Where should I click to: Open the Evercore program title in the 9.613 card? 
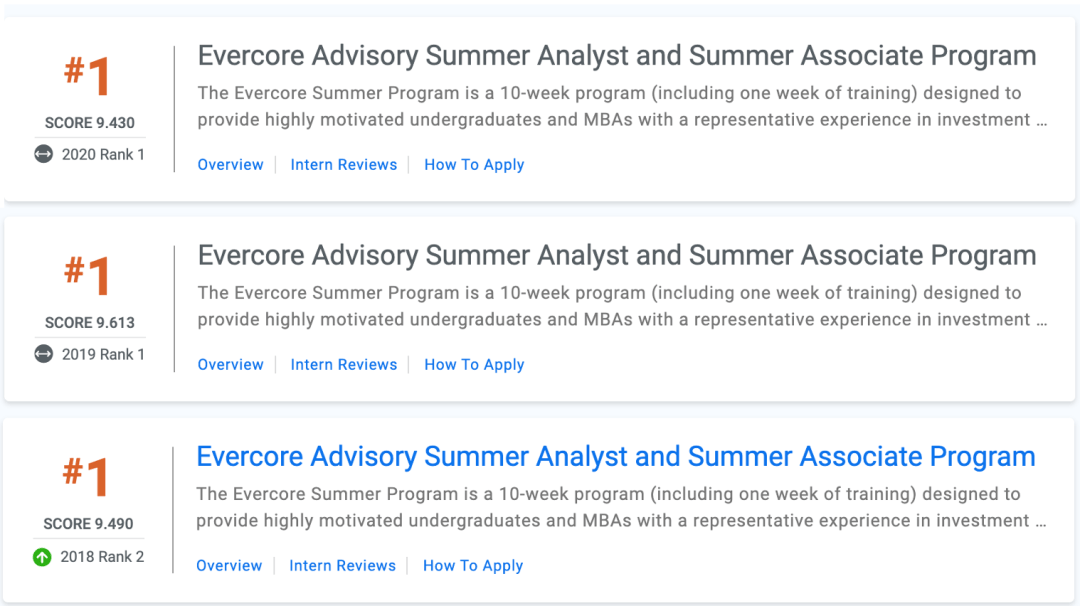click(x=616, y=256)
